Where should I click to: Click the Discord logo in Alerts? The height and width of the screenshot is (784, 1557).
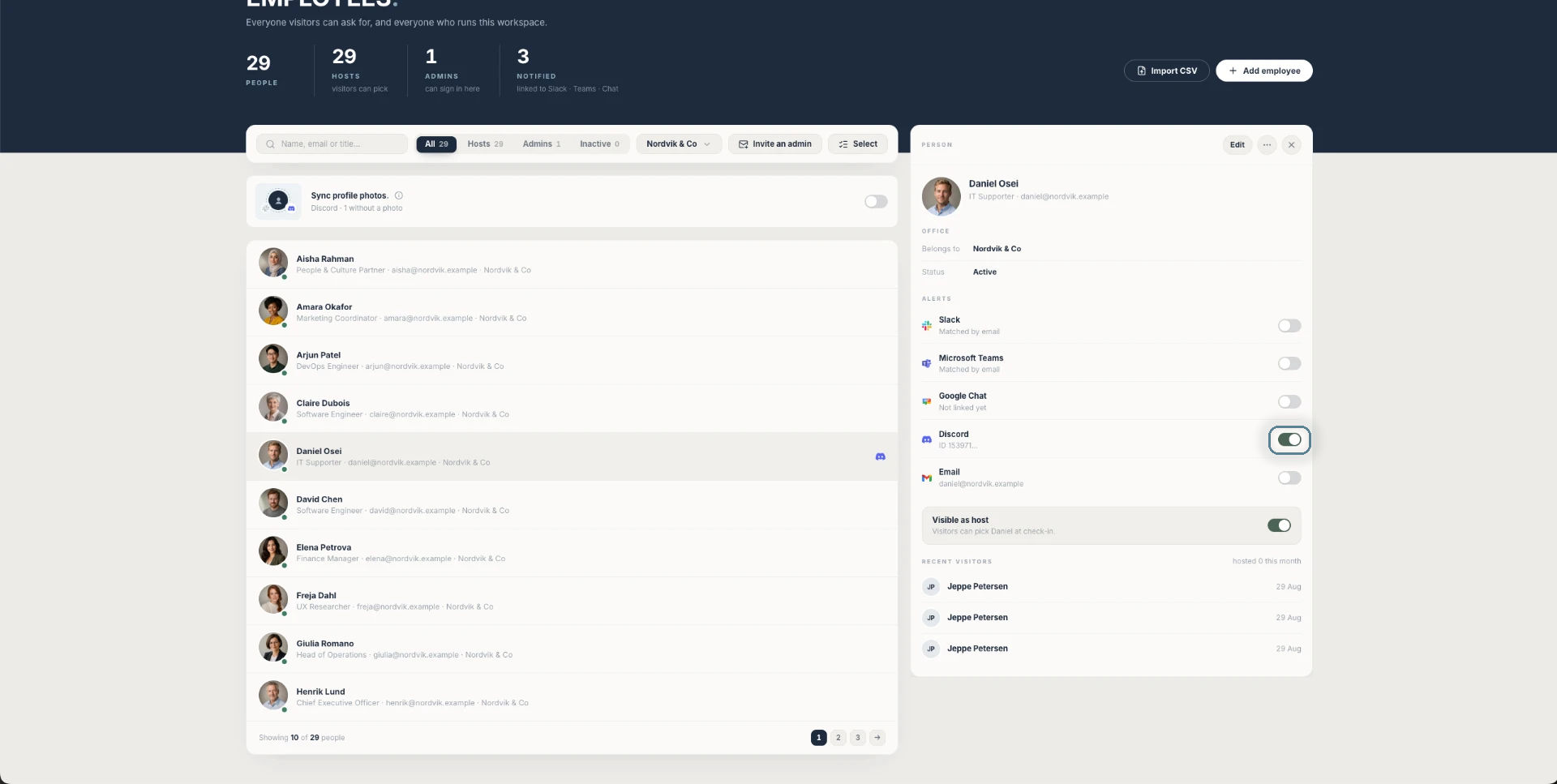click(926, 439)
